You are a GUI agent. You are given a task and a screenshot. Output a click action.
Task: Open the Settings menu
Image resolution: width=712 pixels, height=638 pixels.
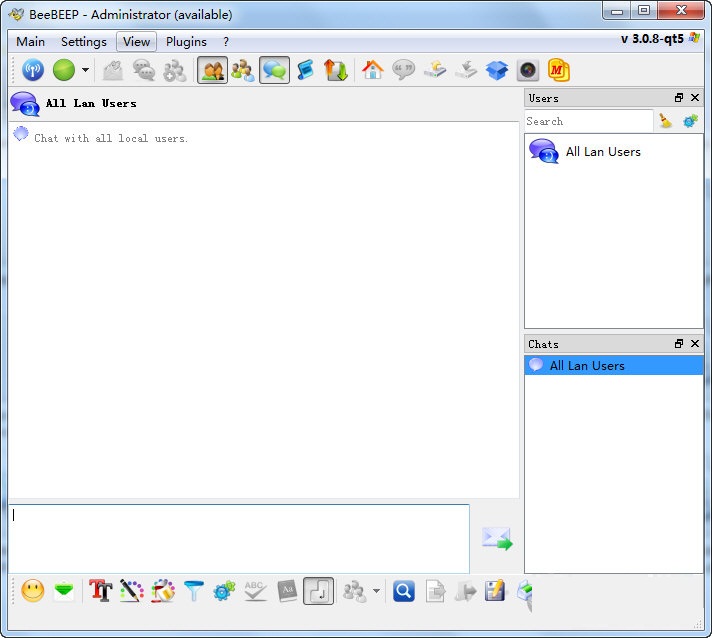tap(83, 42)
